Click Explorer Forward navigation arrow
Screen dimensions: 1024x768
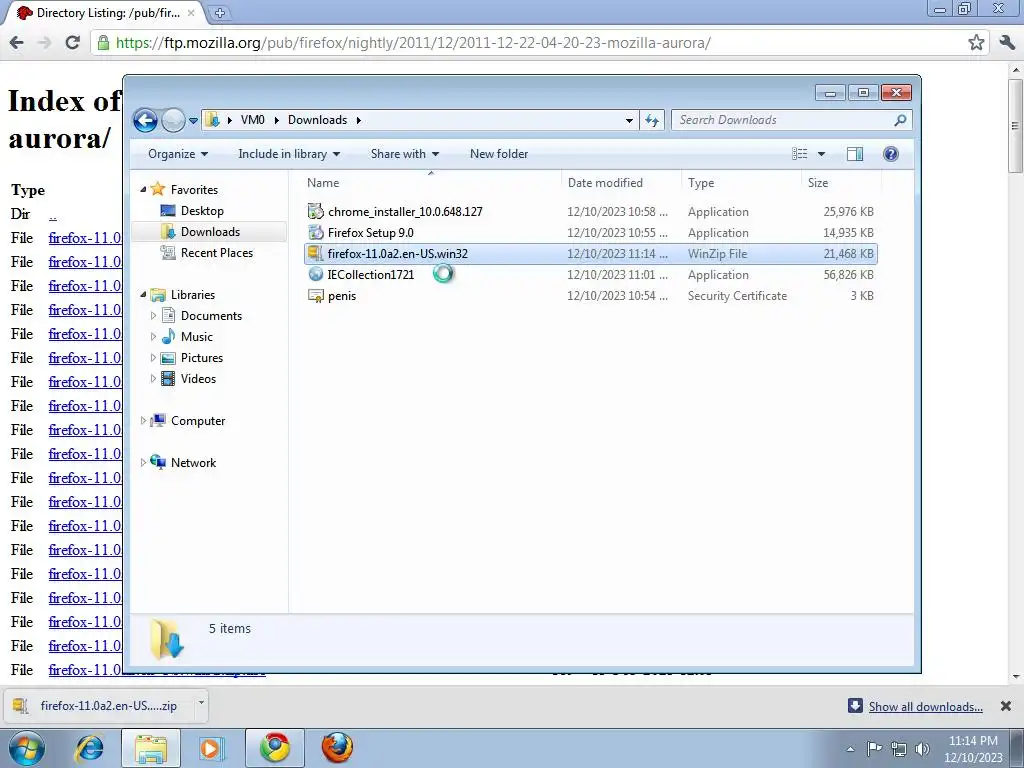[173, 120]
